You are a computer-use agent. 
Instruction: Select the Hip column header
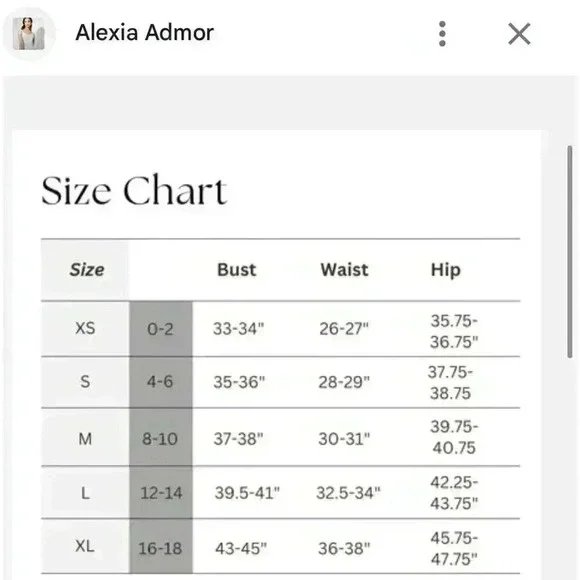[446, 270]
